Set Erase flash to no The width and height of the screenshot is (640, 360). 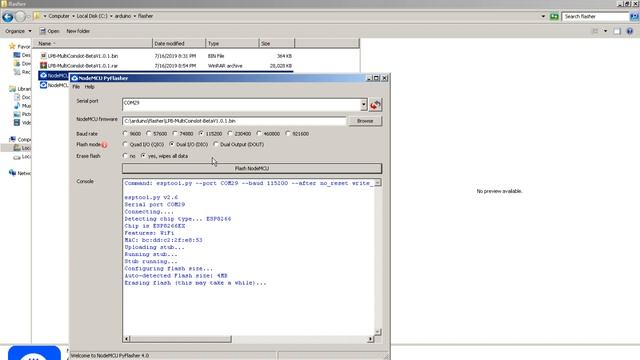pyautogui.click(x=125, y=156)
